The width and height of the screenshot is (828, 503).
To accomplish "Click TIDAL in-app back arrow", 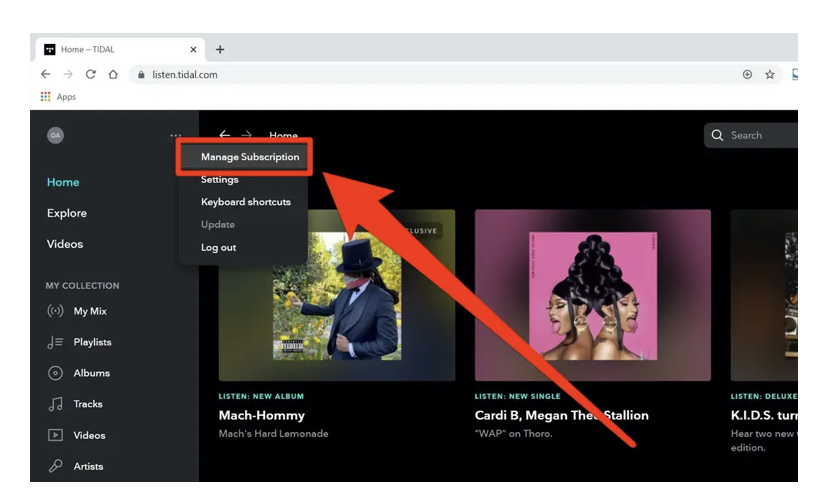I will coord(224,135).
